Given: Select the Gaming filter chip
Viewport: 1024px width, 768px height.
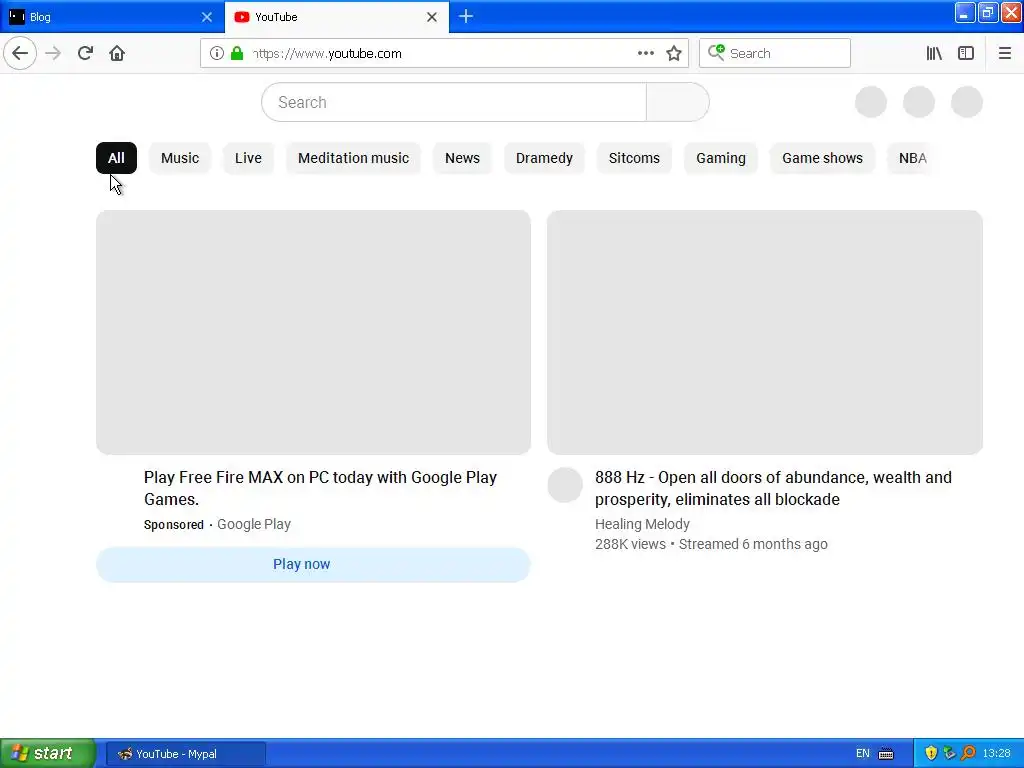Looking at the screenshot, I should tap(721, 158).
